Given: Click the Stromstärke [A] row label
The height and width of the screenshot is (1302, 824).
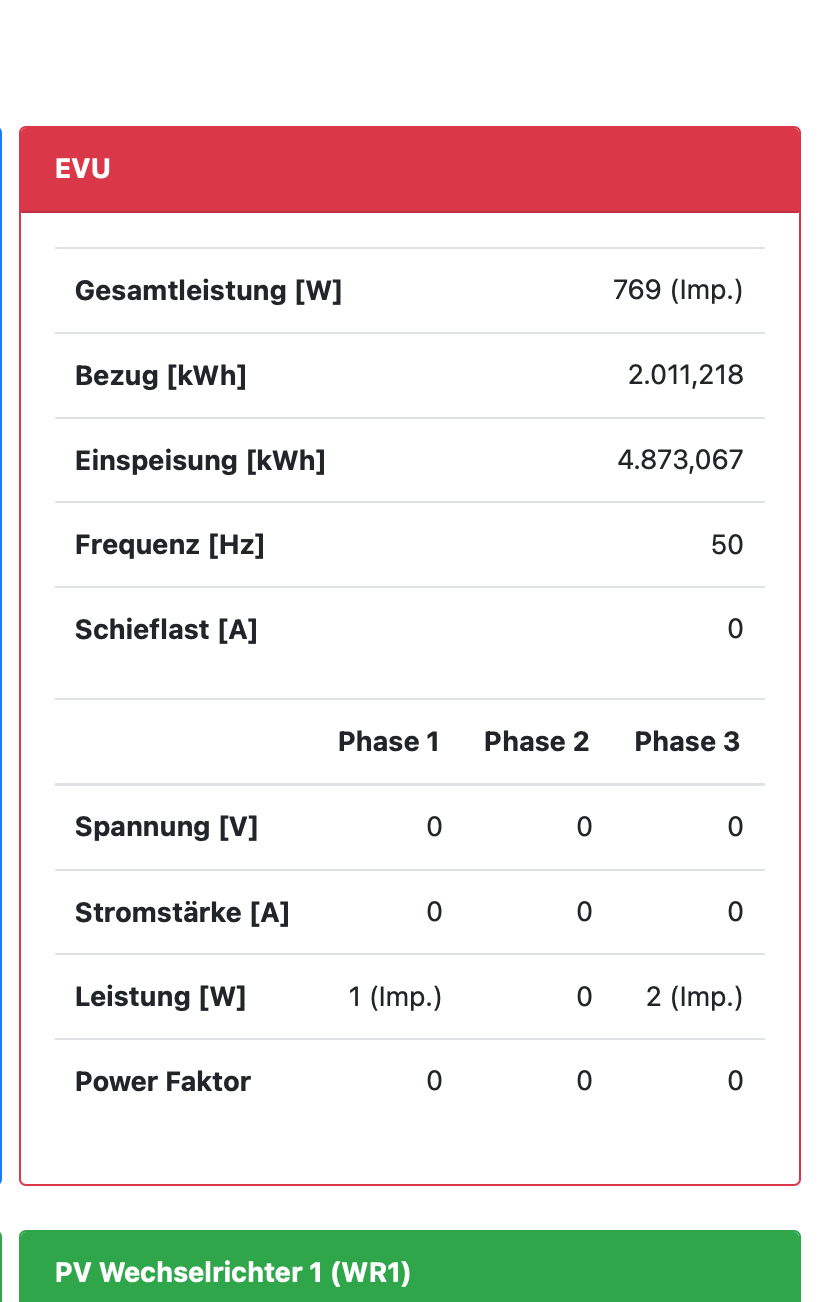Looking at the screenshot, I should pos(182,912).
